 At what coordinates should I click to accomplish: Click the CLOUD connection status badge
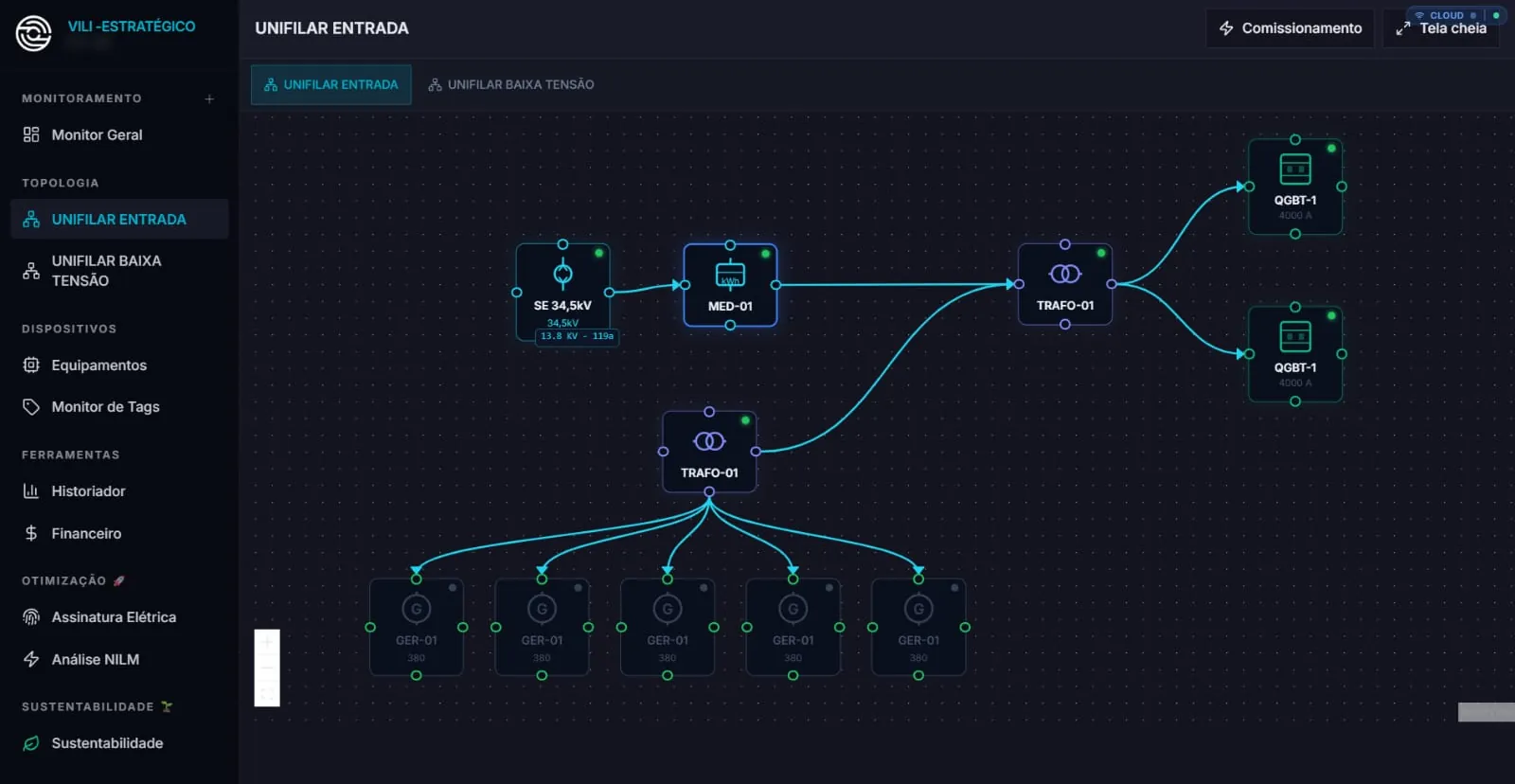(x=1456, y=15)
